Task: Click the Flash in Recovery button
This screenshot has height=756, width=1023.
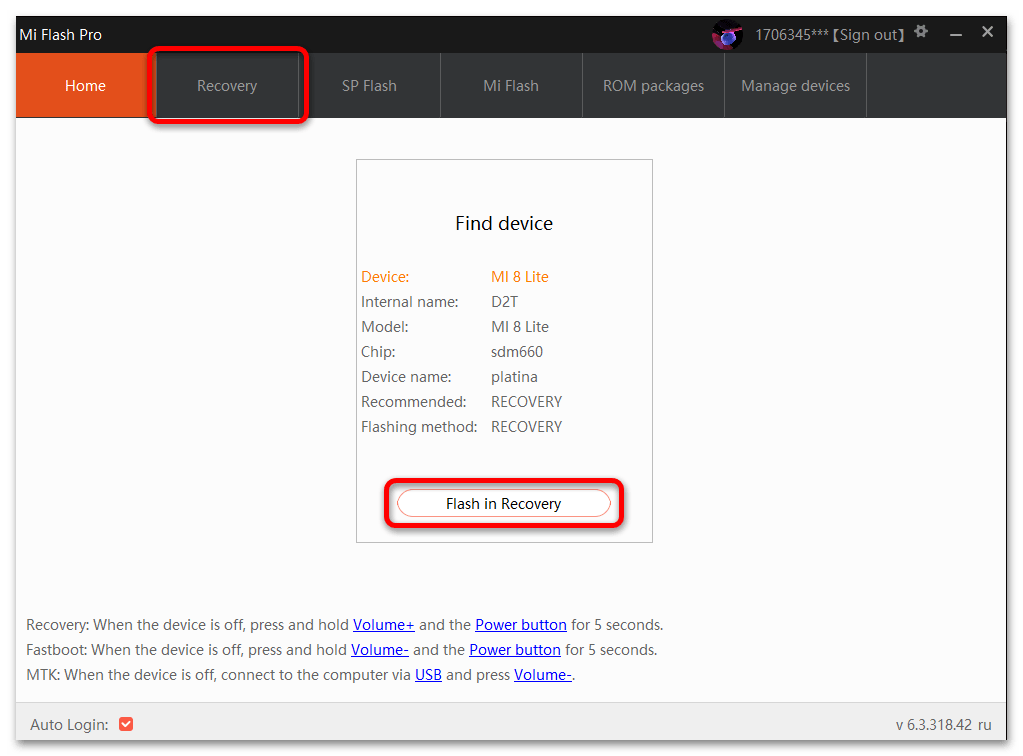Action: pos(504,504)
